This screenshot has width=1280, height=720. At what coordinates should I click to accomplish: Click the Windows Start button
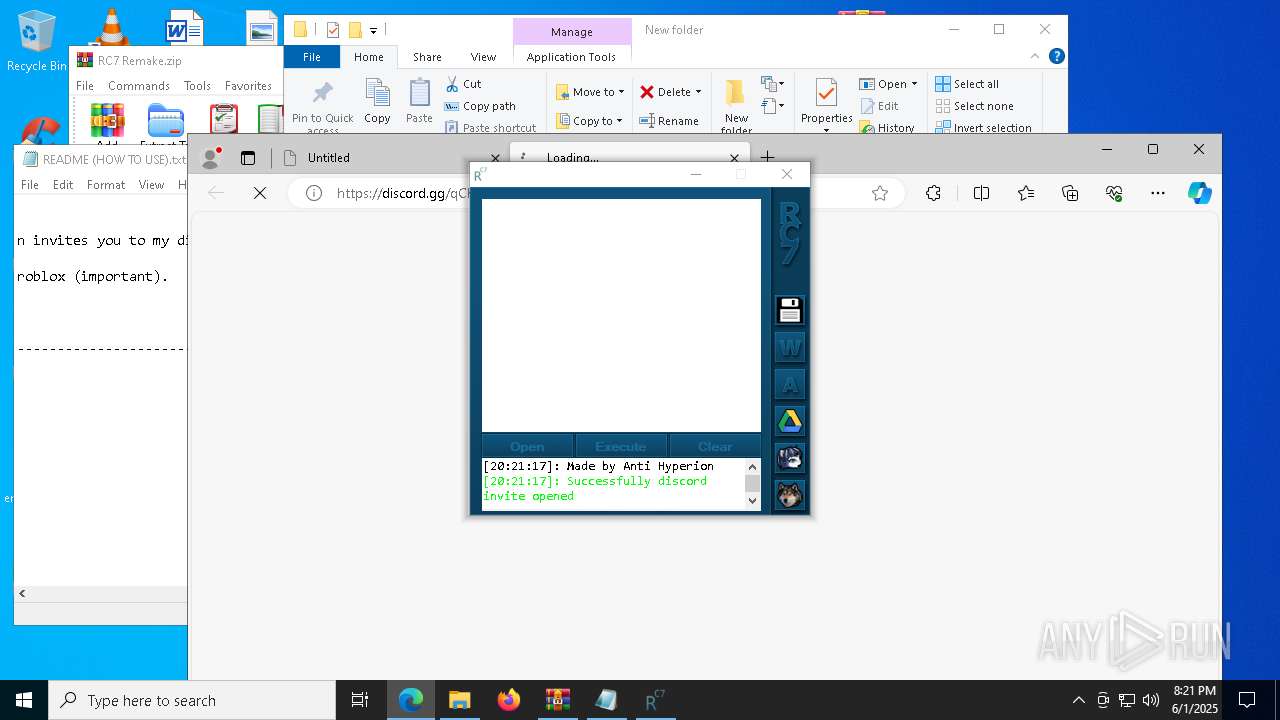pos(23,700)
